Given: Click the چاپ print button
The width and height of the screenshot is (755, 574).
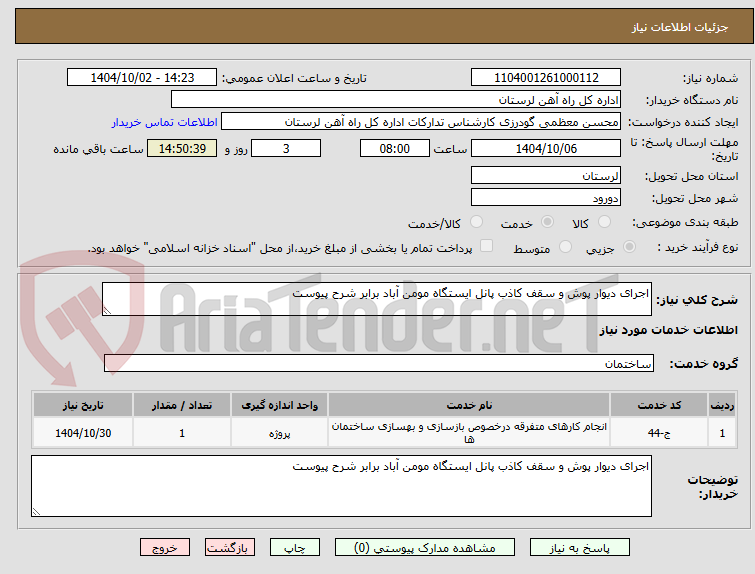Looking at the screenshot, I should (295, 548).
